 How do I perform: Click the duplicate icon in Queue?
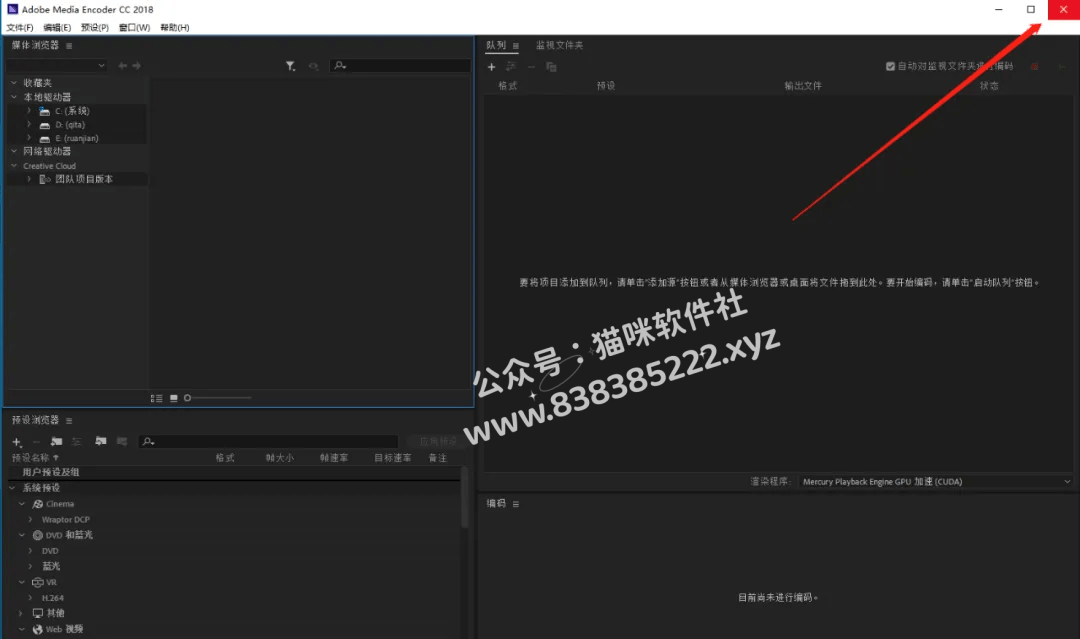click(551, 67)
